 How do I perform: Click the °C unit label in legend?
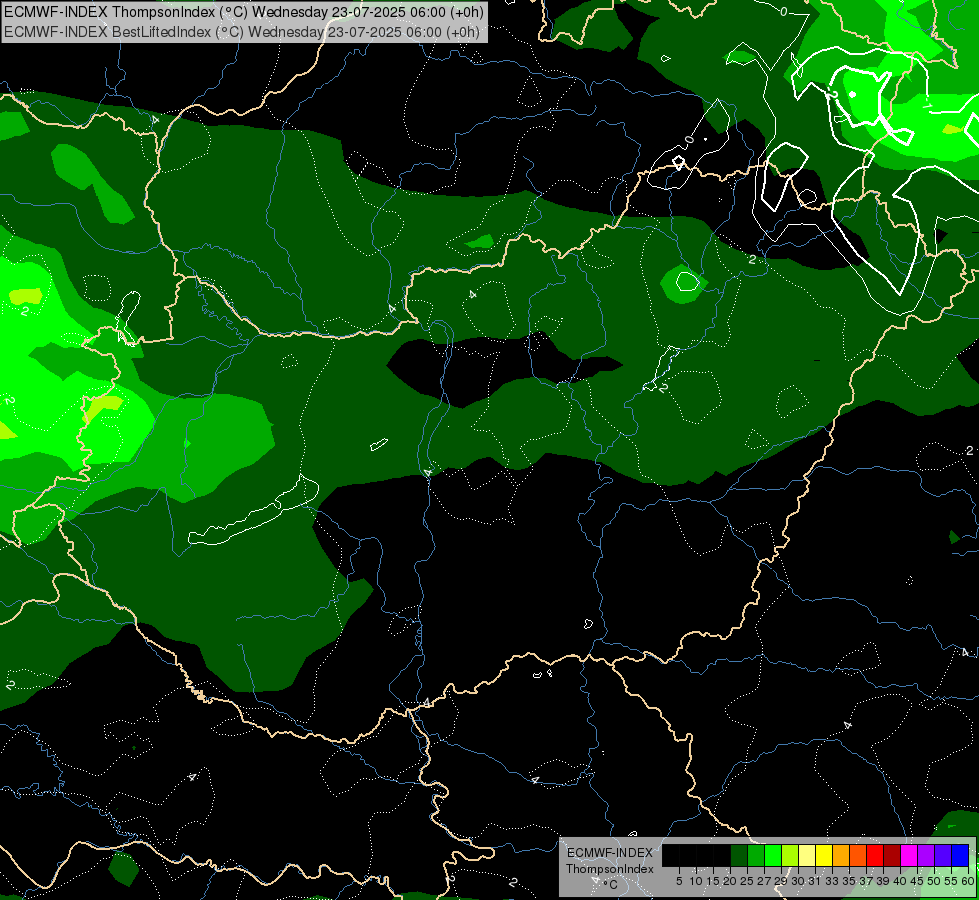(611, 884)
